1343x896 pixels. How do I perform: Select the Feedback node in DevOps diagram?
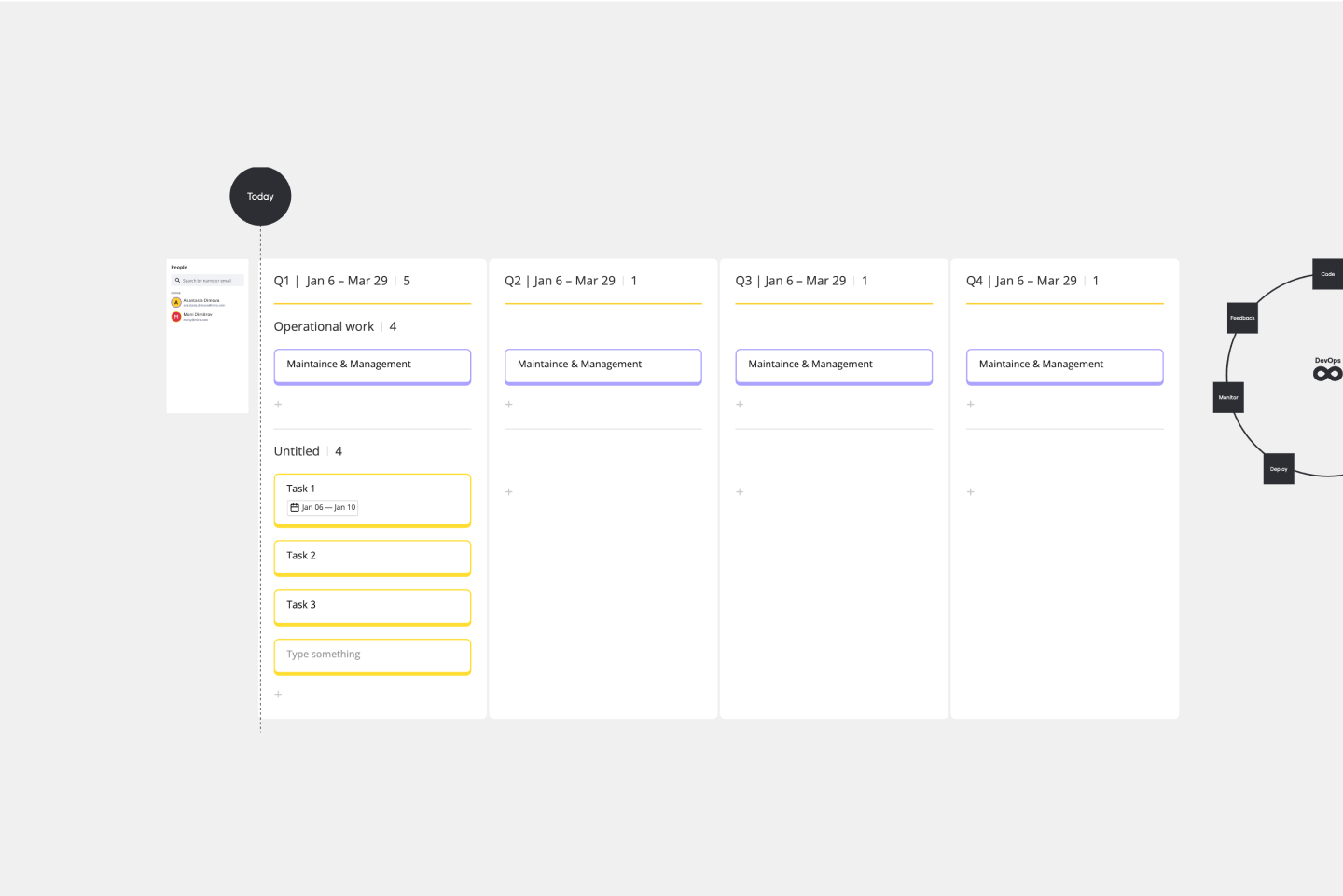click(x=1242, y=318)
